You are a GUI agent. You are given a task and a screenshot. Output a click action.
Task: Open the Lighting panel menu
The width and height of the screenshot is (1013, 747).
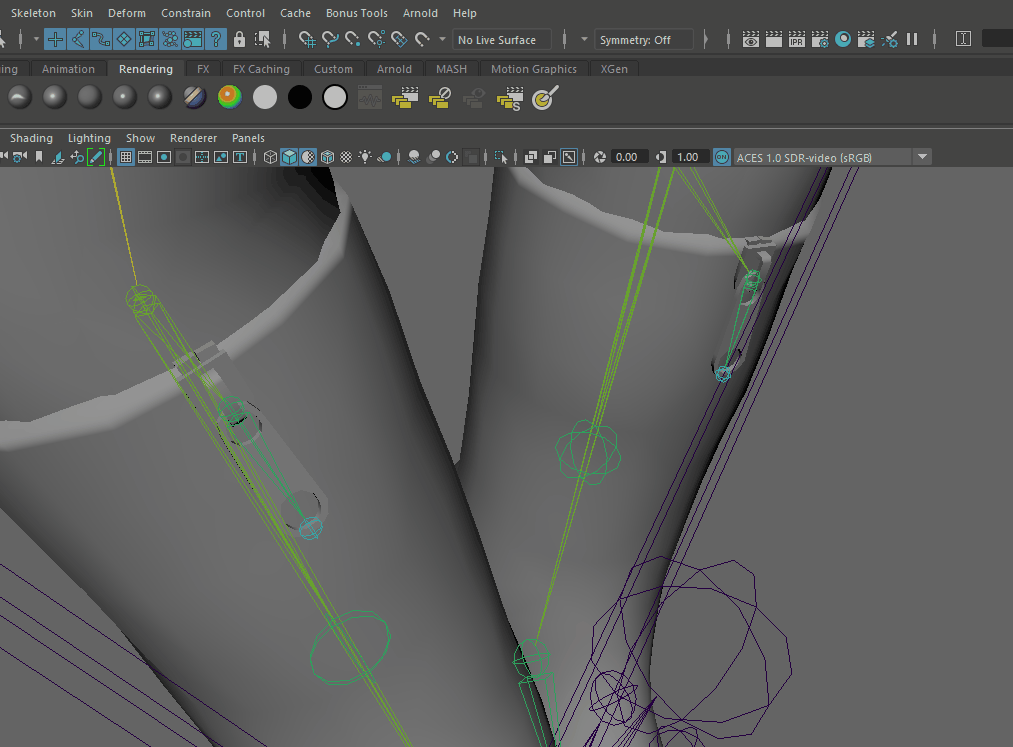click(x=89, y=138)
